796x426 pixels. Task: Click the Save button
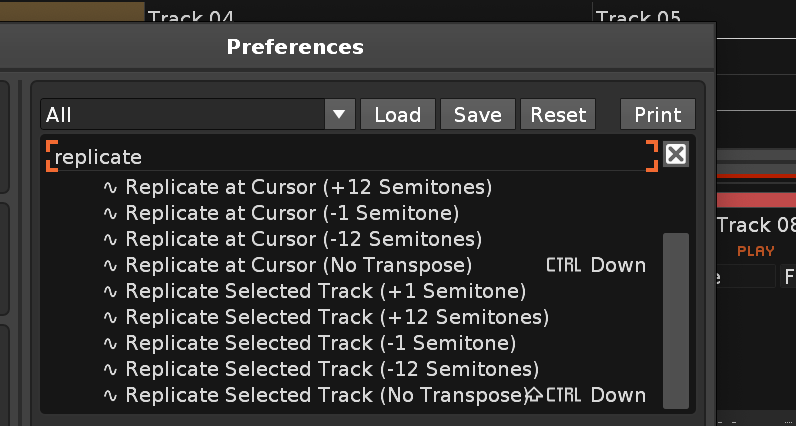point(477,115)
